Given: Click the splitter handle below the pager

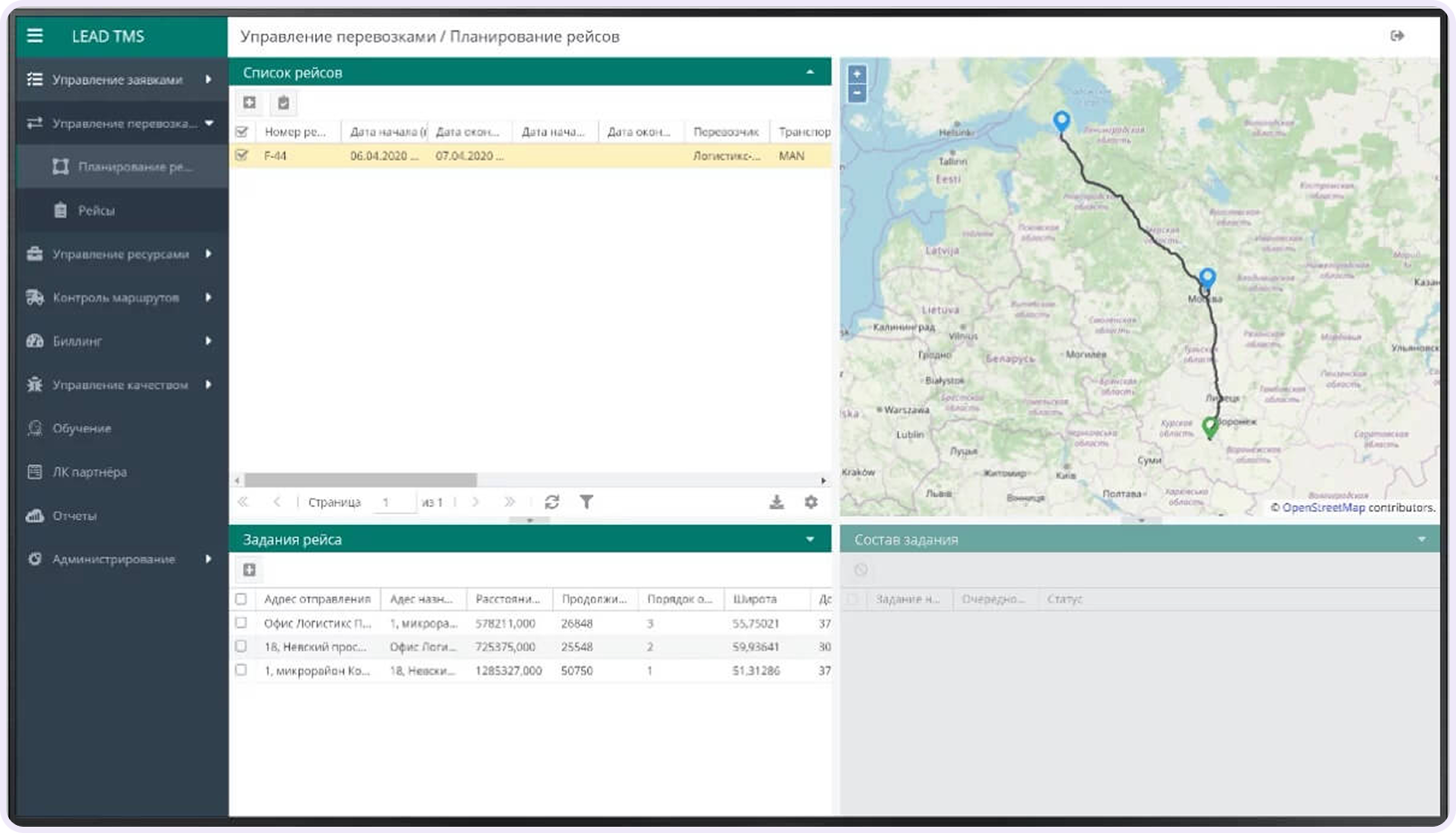Looking at the screenshot, I should (529, 520).
